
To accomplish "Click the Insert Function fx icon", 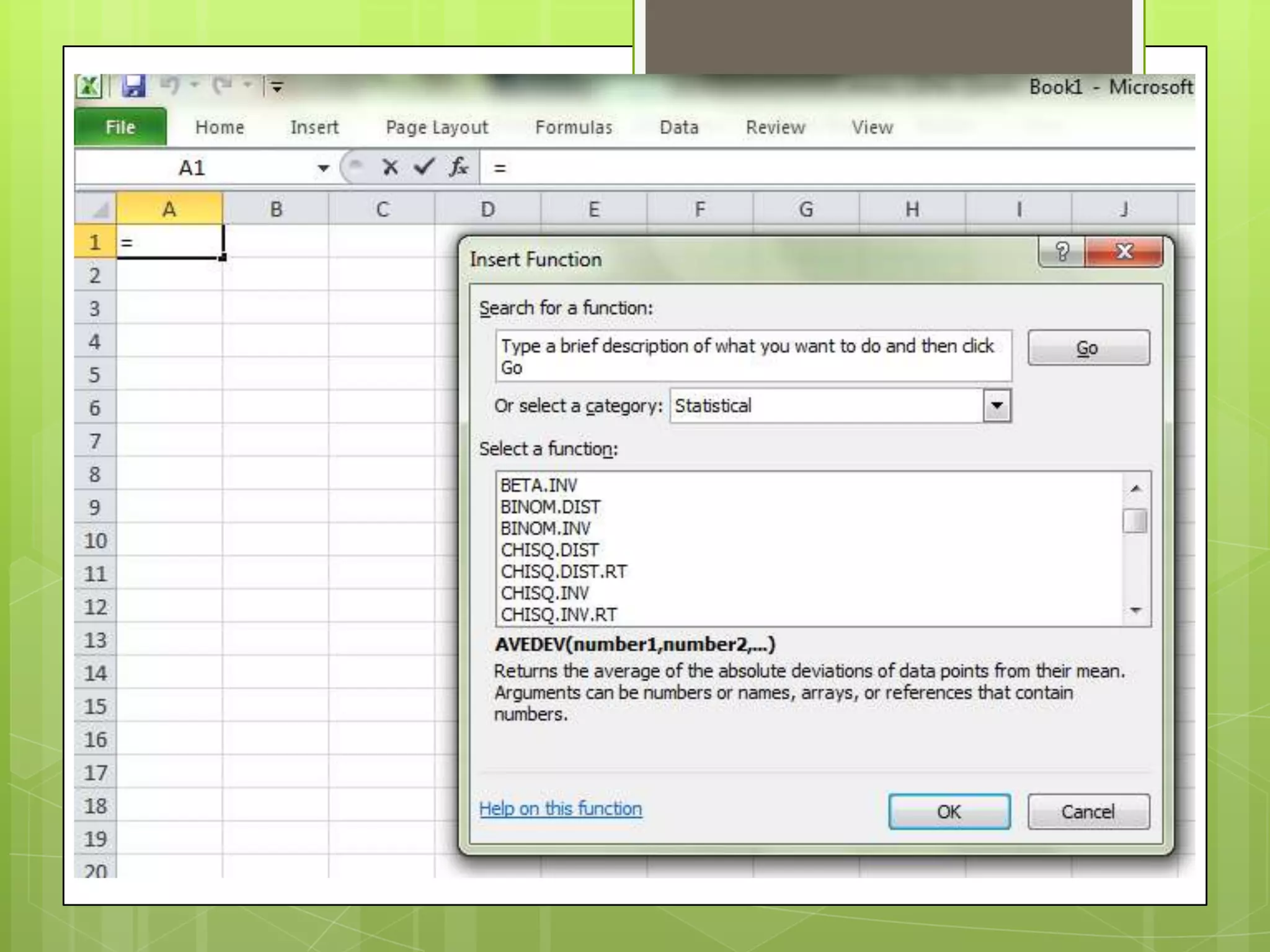I will click(458, 167).
